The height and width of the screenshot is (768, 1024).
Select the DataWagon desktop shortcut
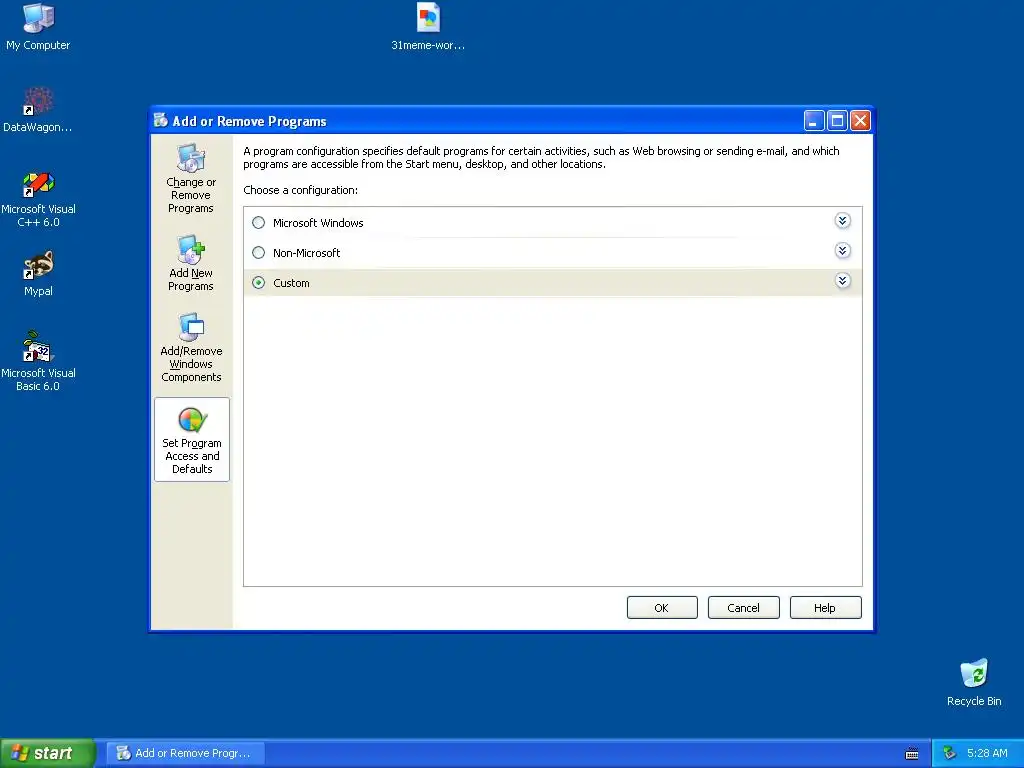pyautogui.click(x=38, y=110)
